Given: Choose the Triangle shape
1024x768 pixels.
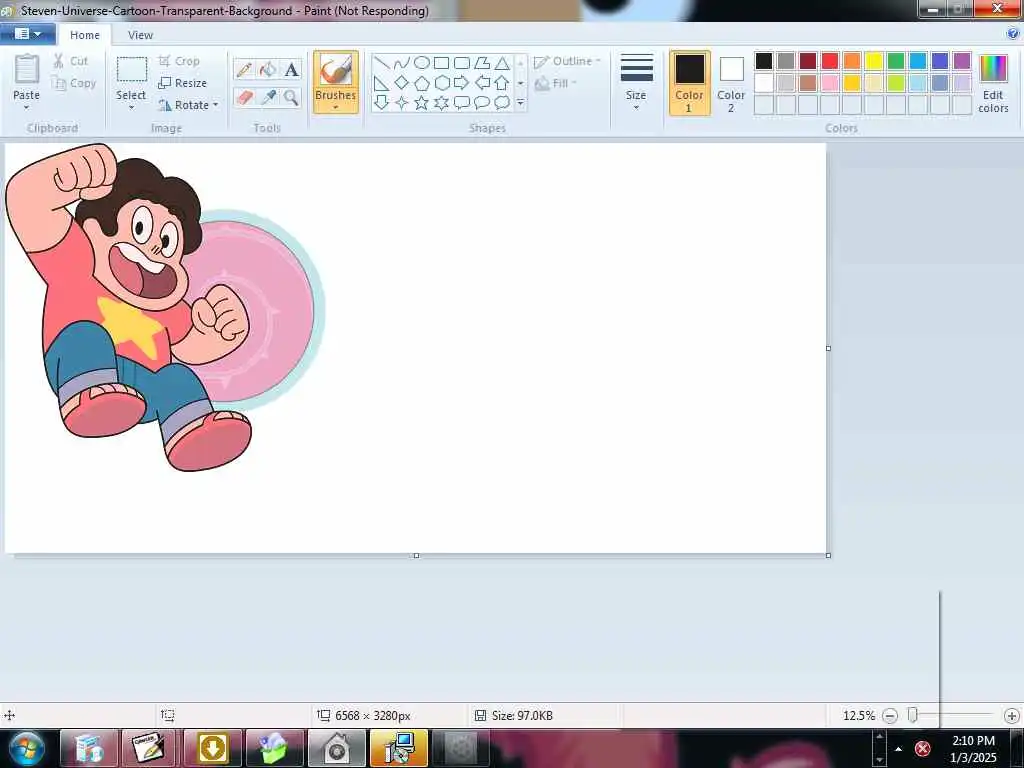Looking at the screenshot, I should (x=502, y=63).
